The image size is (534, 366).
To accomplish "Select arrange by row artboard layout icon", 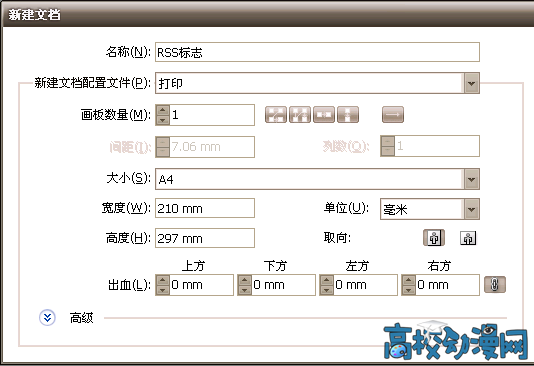I will point(324,114).
